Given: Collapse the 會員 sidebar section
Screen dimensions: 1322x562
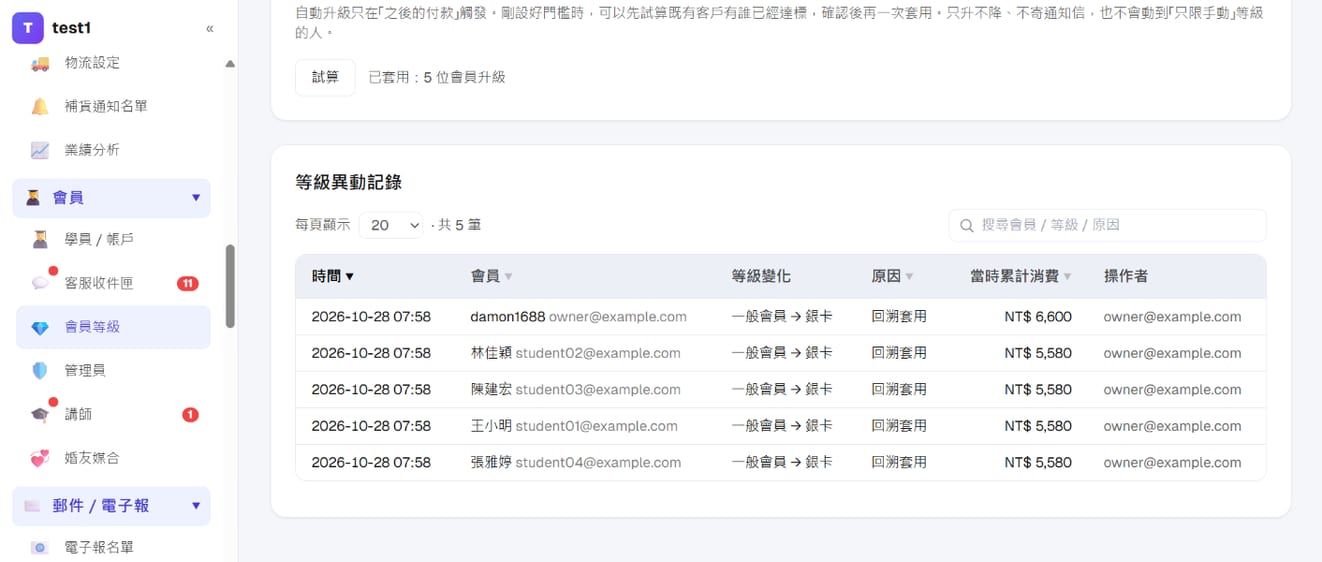Looking at the screenshot, I should coord(196,198).
